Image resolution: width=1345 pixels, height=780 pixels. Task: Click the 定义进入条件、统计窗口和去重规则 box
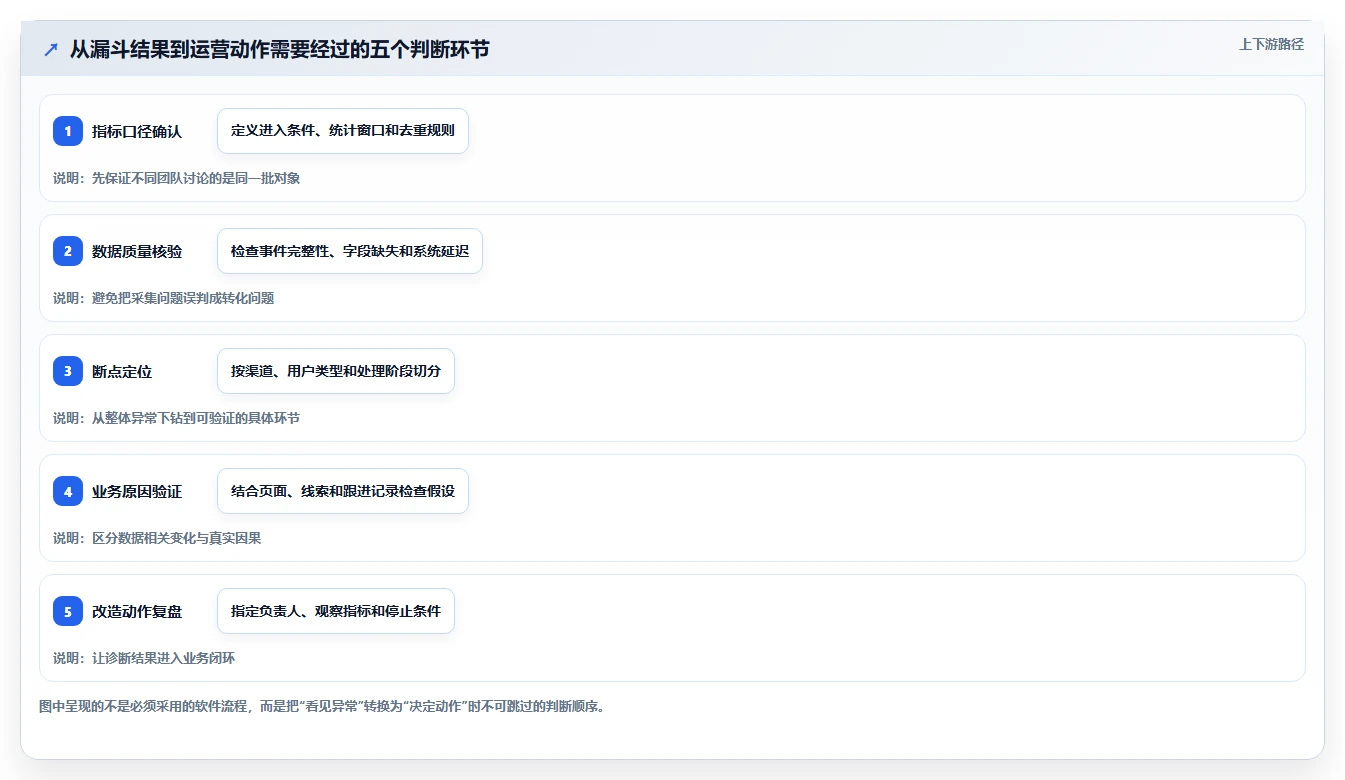343,131
